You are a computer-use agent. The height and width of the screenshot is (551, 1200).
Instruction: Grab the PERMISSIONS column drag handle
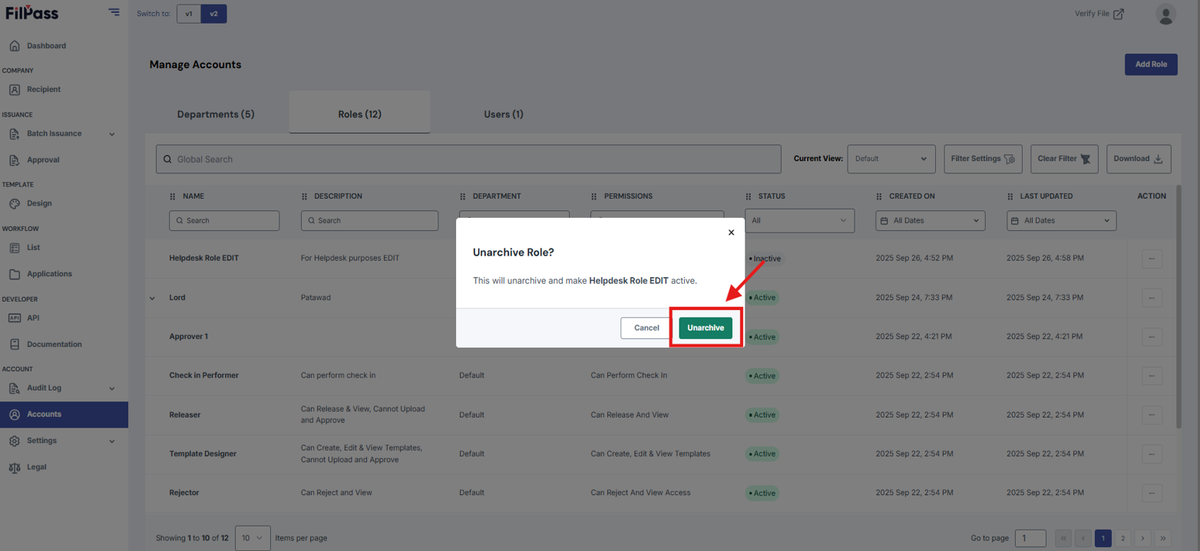pyautogui.click(x=594, y=196)
